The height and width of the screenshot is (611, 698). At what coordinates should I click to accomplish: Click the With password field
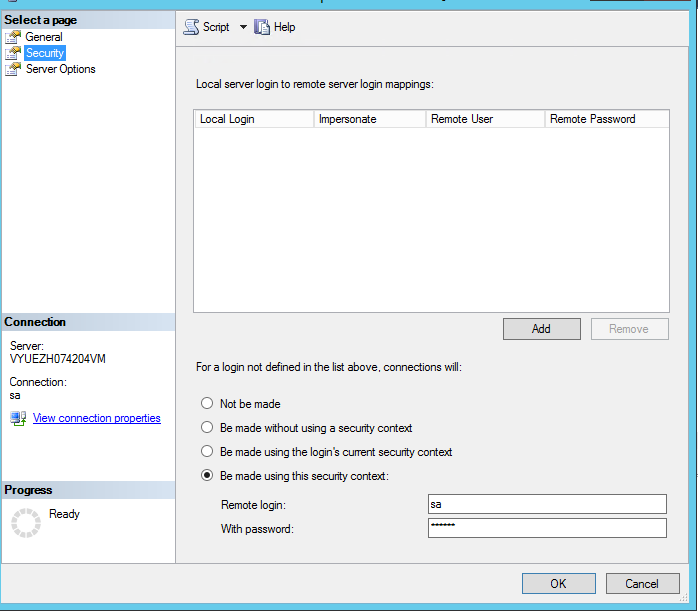pos(547,528)
